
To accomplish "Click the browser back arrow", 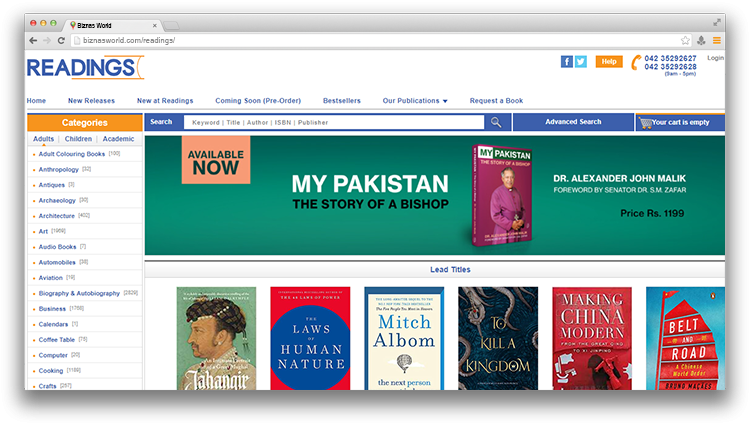I will click(x=33, y=40).
